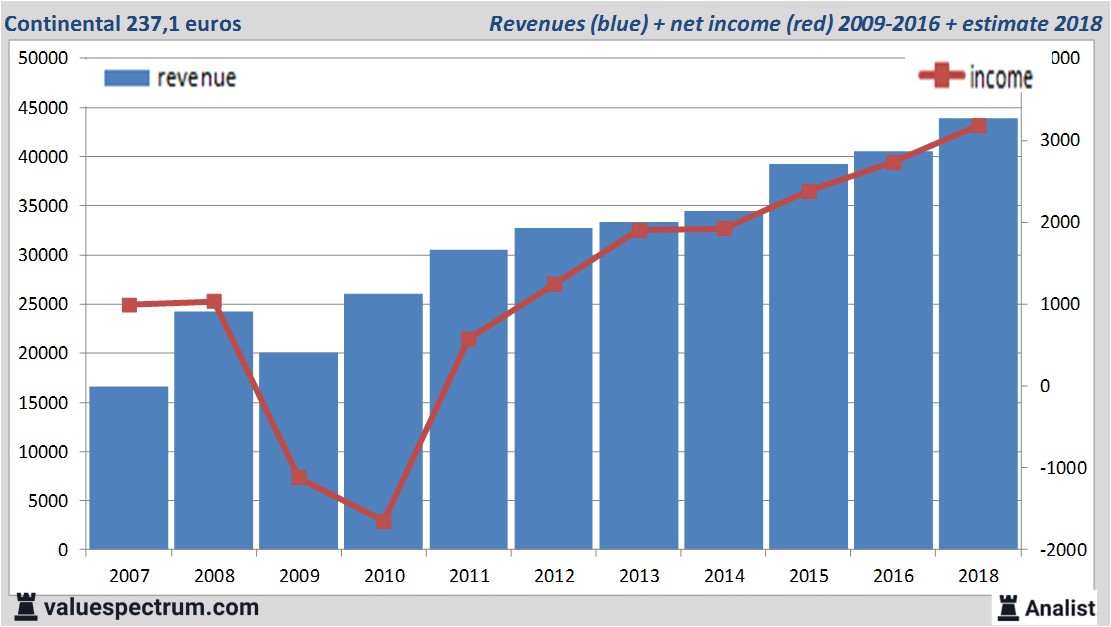Click the '5000' revenue axis label
The height and width of the screenshot is (627, 1111).
(x=48, y=500)
